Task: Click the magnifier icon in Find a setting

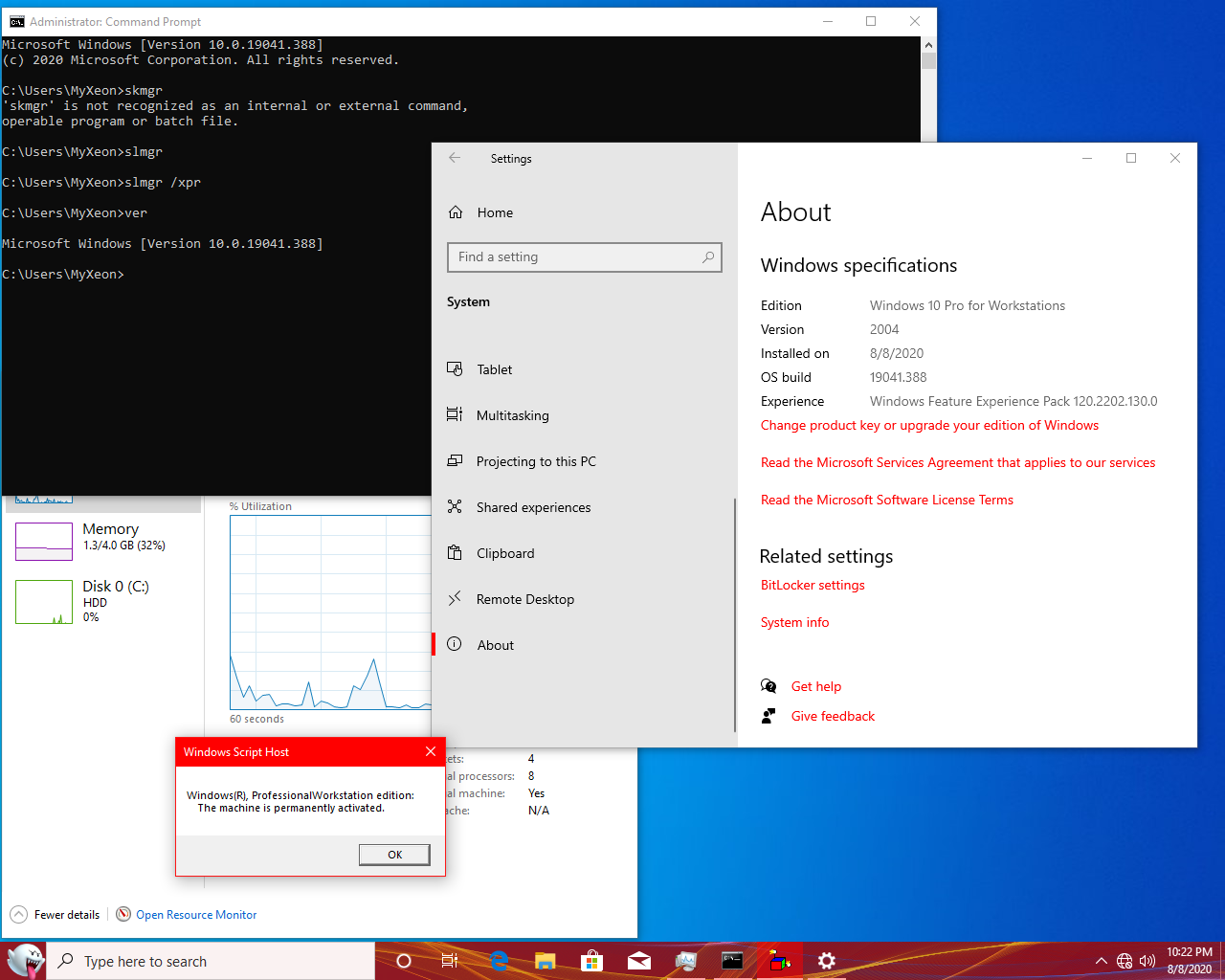Action: (x=708, y=257)
